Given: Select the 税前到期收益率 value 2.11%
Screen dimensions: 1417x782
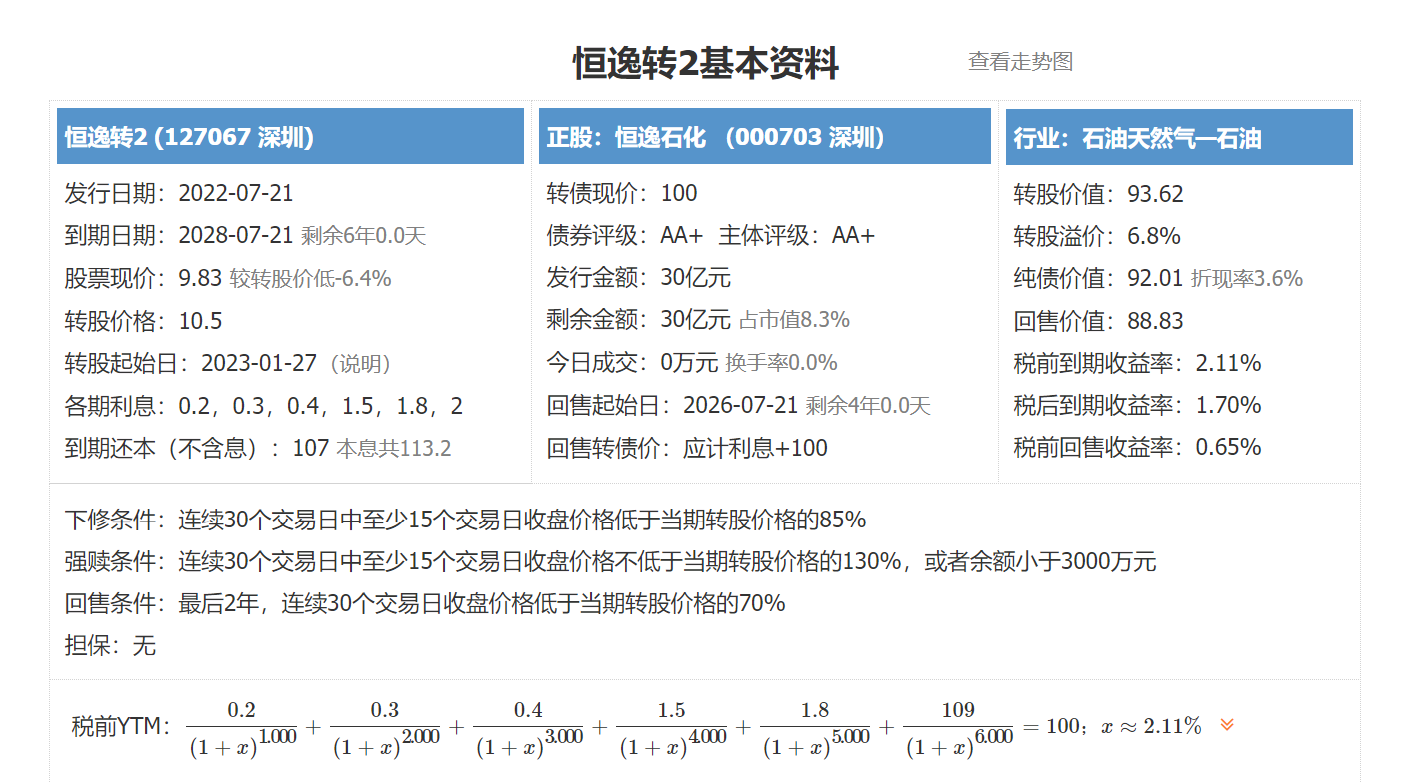Looking at the screenshot, I should point(1229,363).
